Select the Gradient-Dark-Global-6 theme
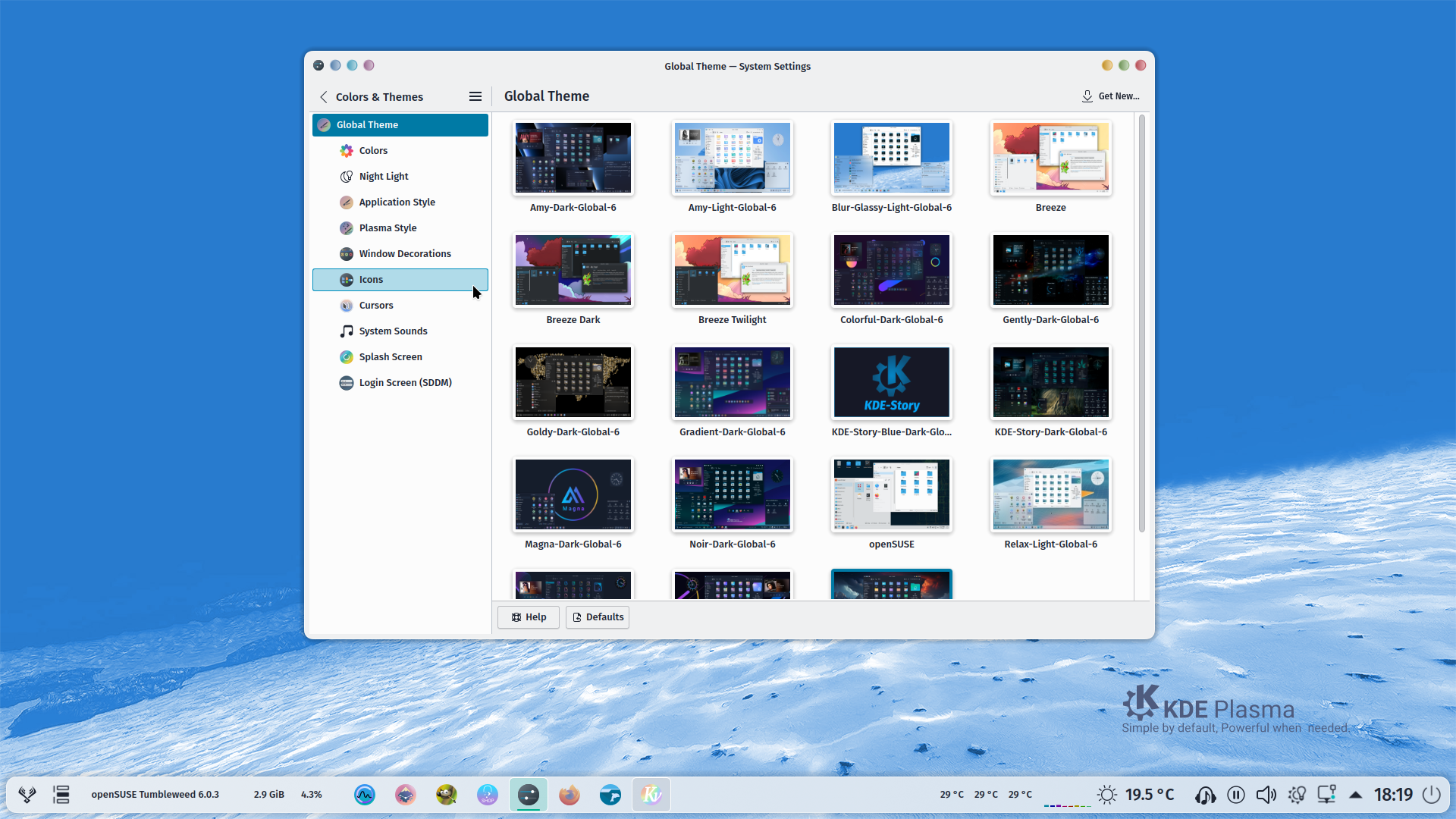 pyautogui.click(x=733, y=382)
